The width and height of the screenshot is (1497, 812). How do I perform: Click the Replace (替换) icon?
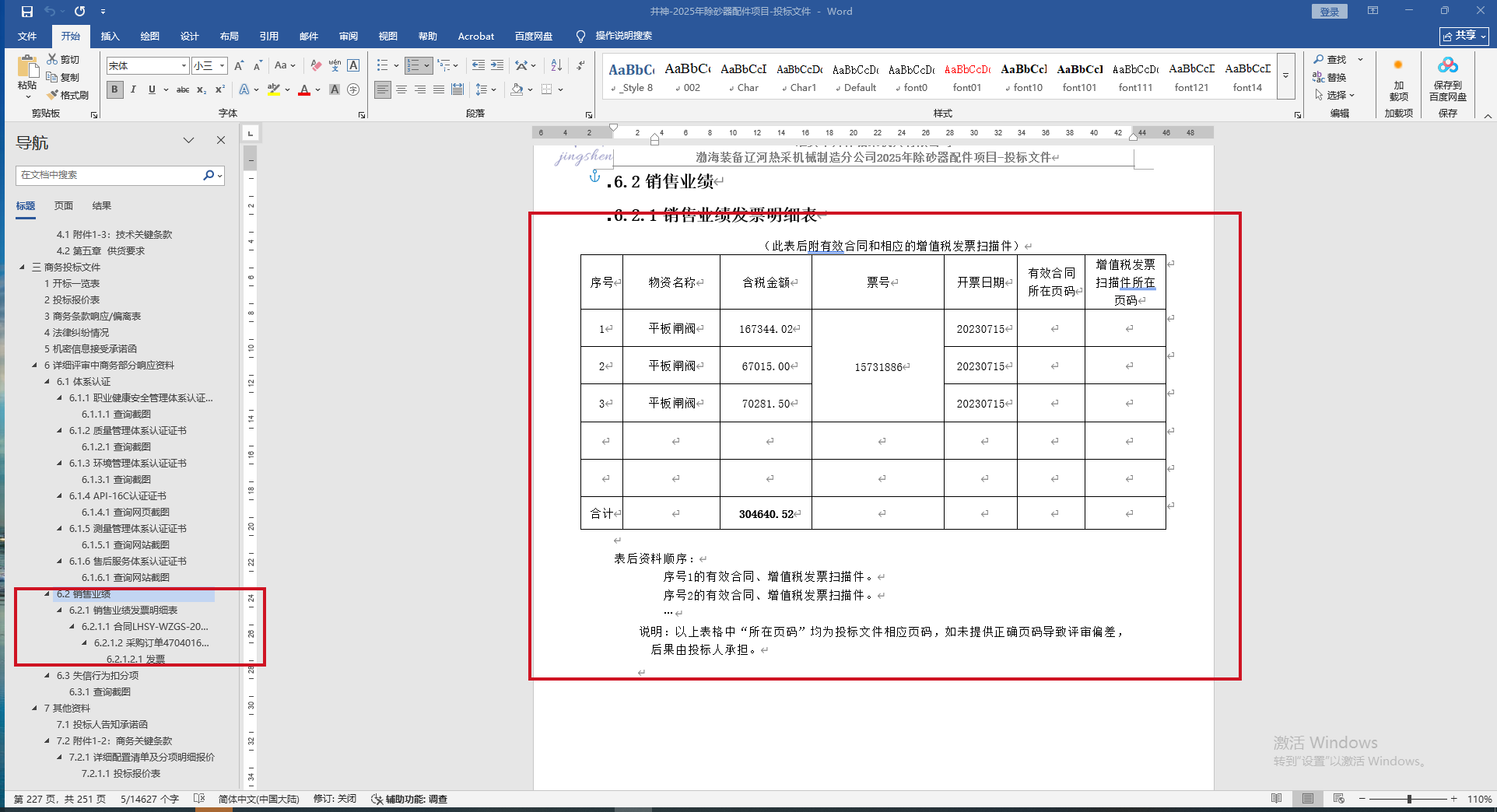click(1319, 77)
